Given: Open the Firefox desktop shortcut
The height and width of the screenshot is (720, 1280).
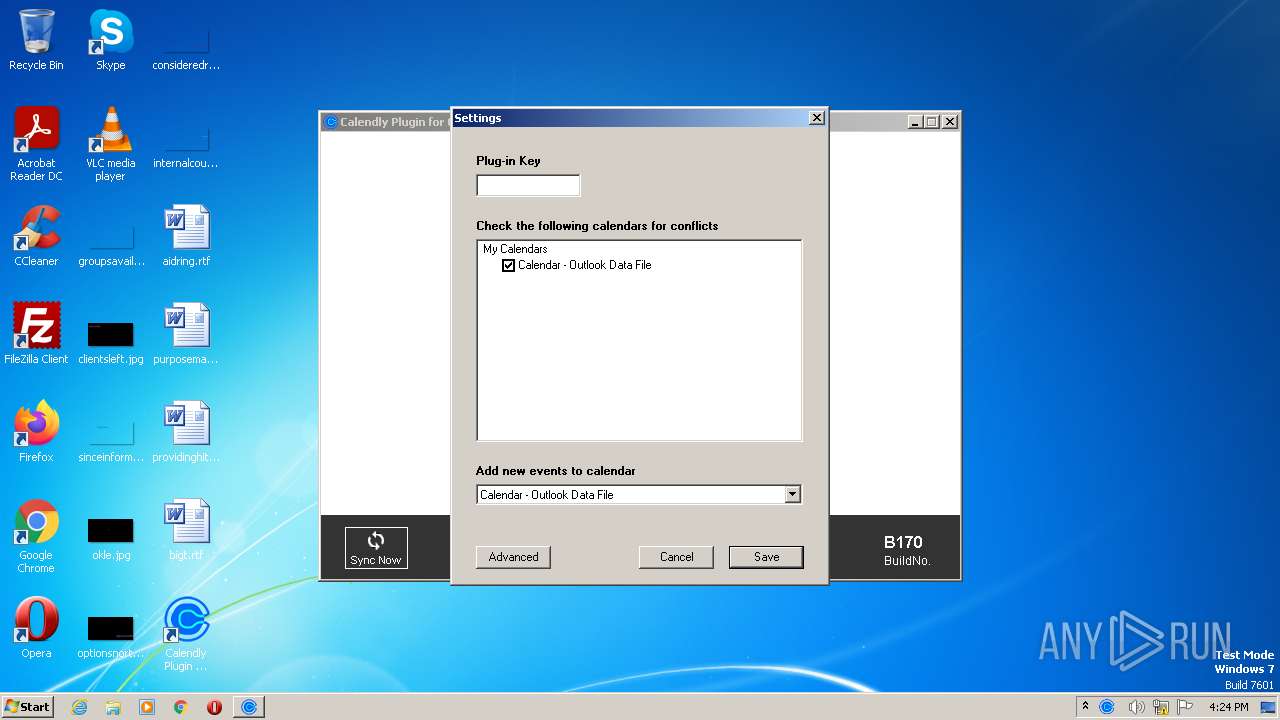Looking at the screenshot, I should tap(36, 432).
